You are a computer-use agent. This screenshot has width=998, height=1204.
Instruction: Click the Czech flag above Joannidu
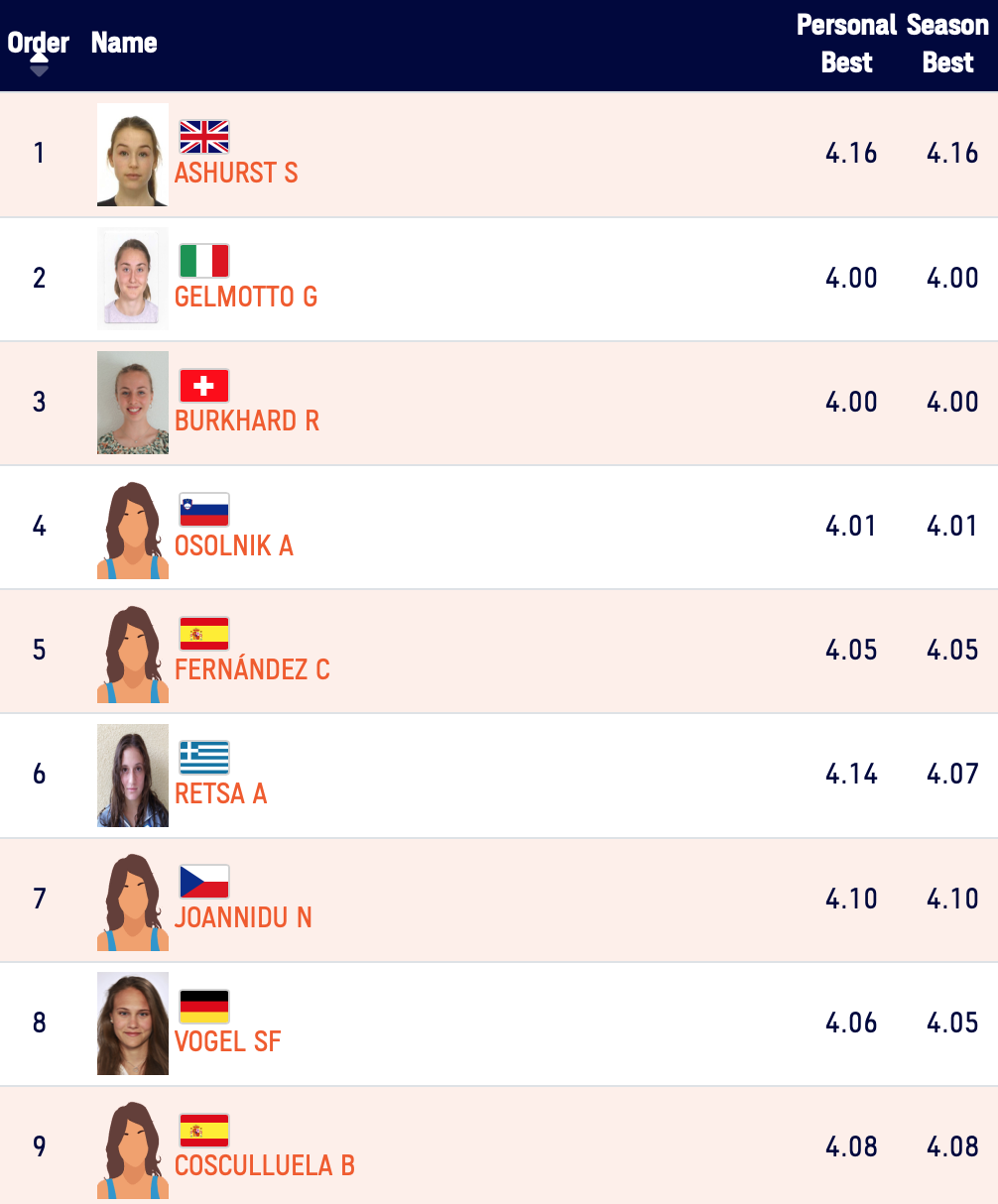[x=204, y=882]
